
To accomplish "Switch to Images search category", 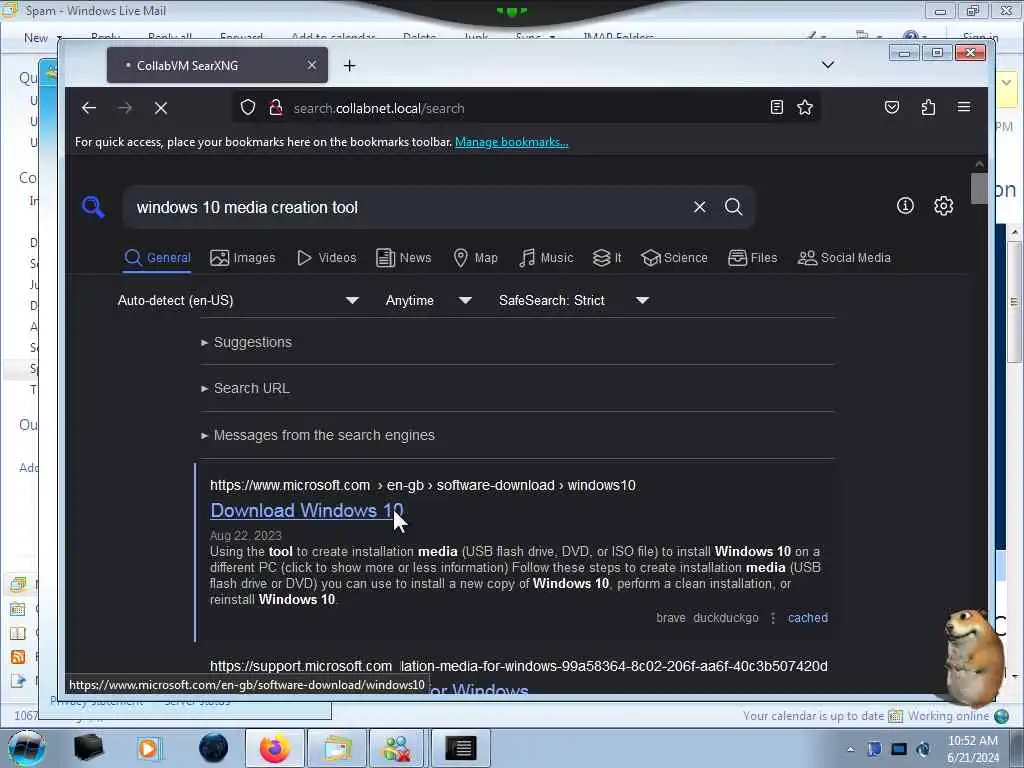I will click(243, 258).
